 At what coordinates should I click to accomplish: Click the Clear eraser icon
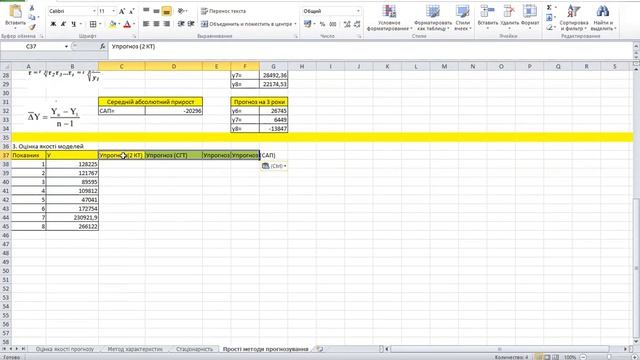[x=549, y=27]
